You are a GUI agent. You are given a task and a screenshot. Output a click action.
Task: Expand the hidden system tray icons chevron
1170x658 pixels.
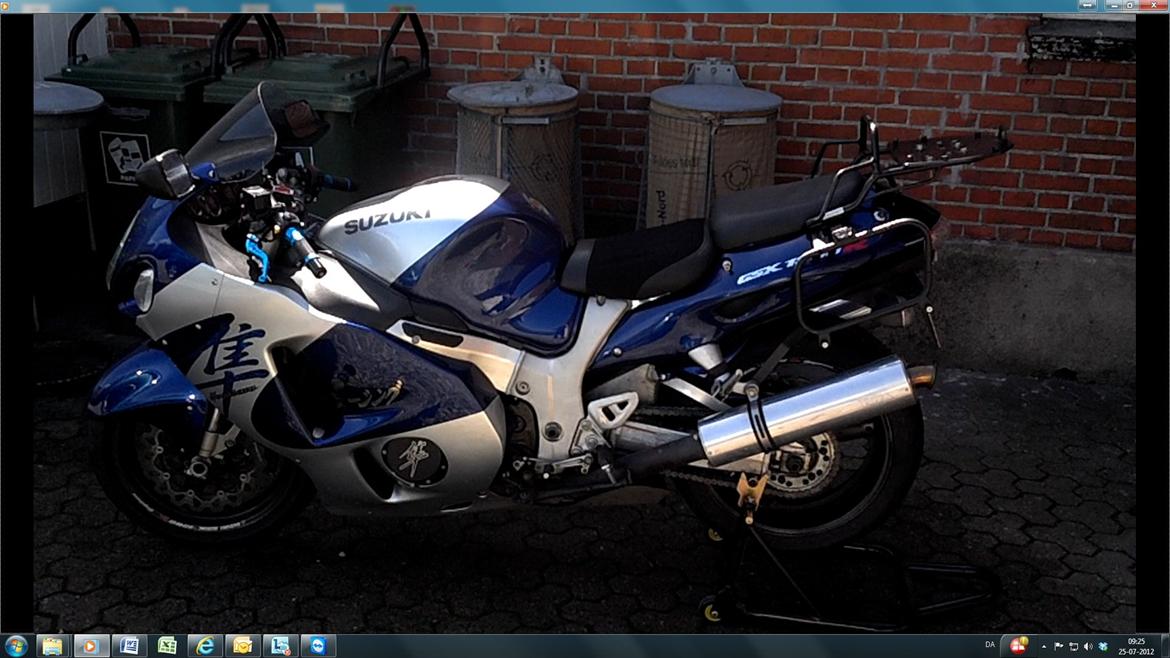pos(1044,645)
